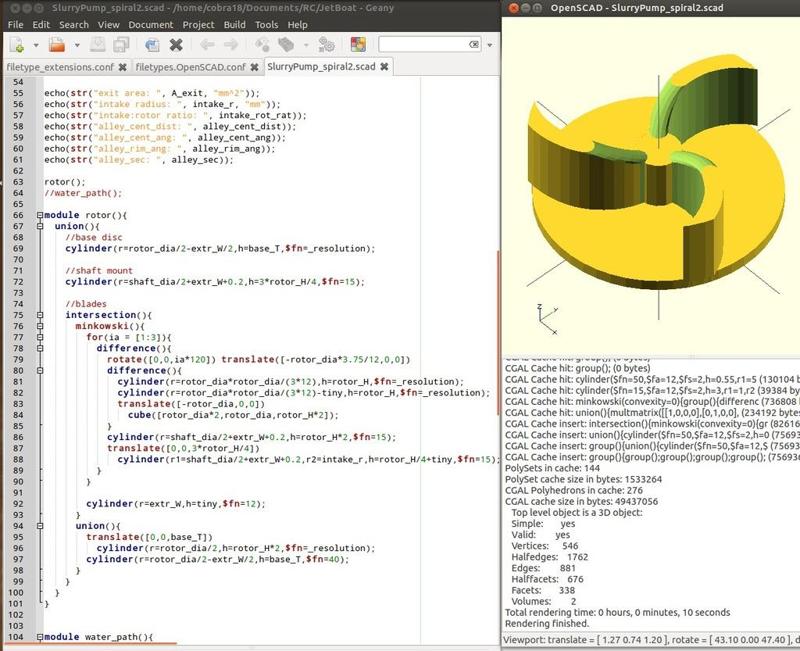Open recent files dropdown beside Open icon
The image size is (800, 651).
75,45
